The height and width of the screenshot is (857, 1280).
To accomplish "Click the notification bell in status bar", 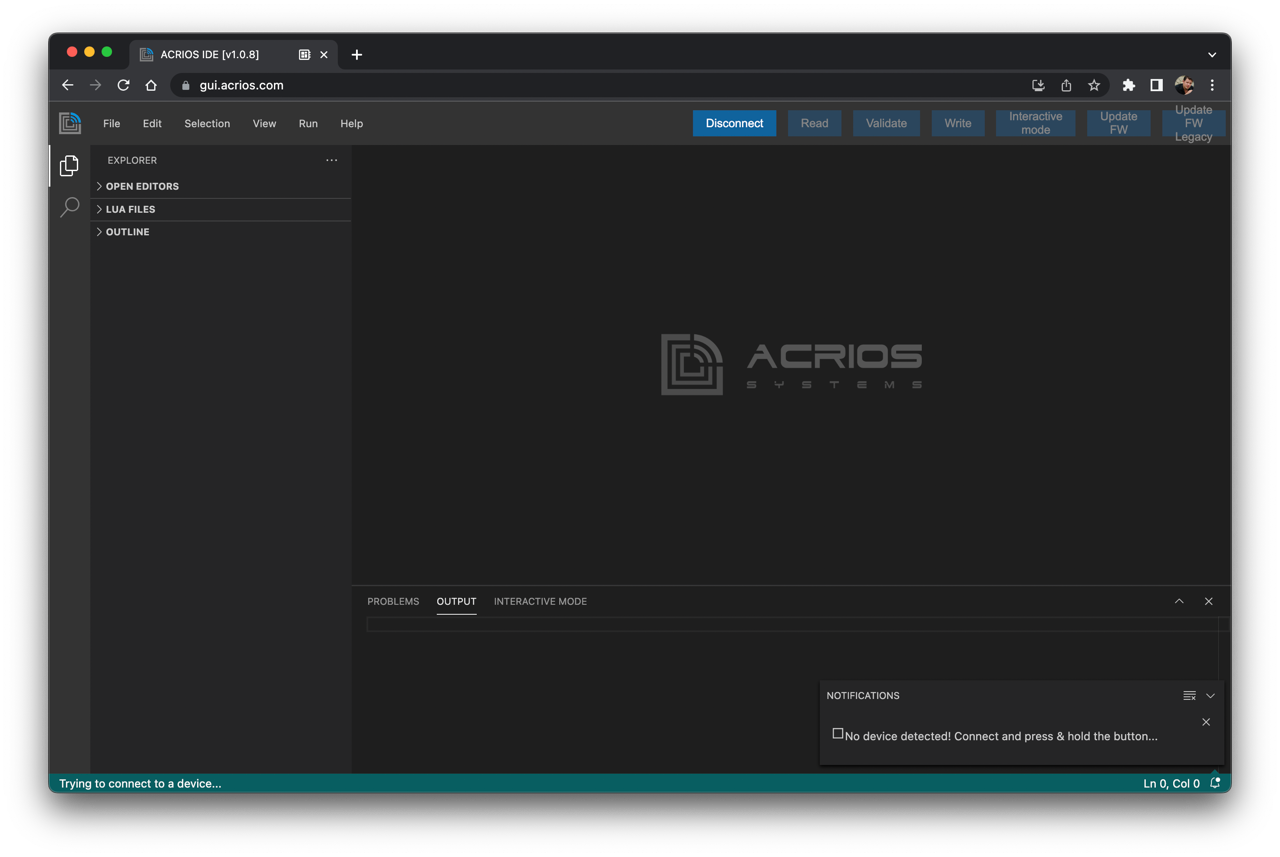I will coord(1215,783).
